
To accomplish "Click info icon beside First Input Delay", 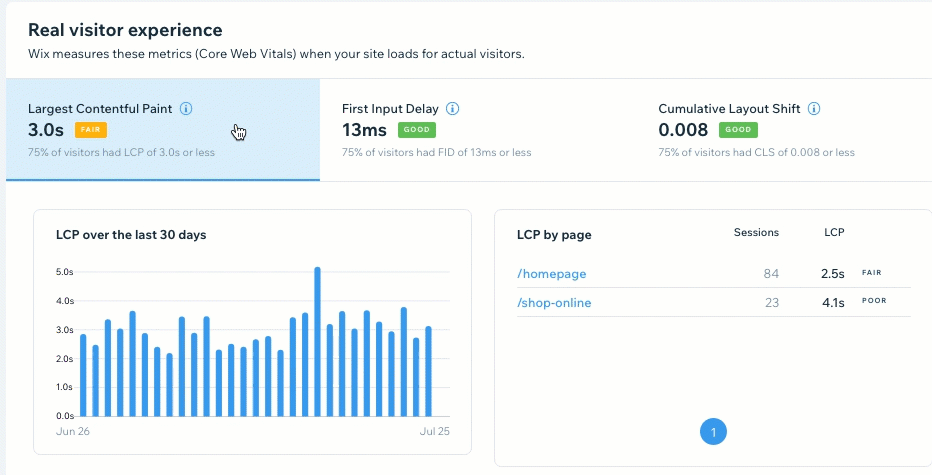I will tap(453, 108).
